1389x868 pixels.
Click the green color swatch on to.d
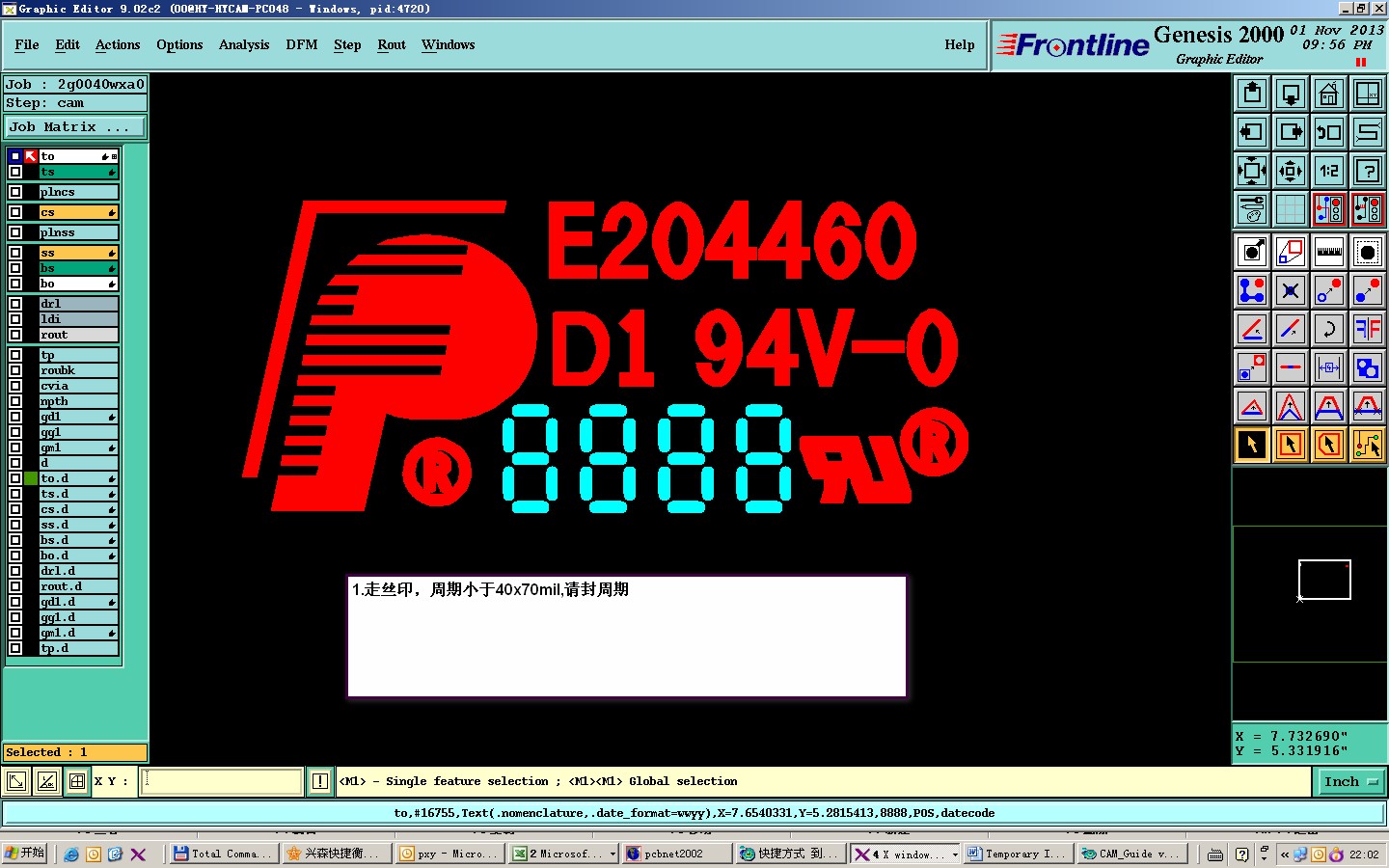(x=32, y=478)
